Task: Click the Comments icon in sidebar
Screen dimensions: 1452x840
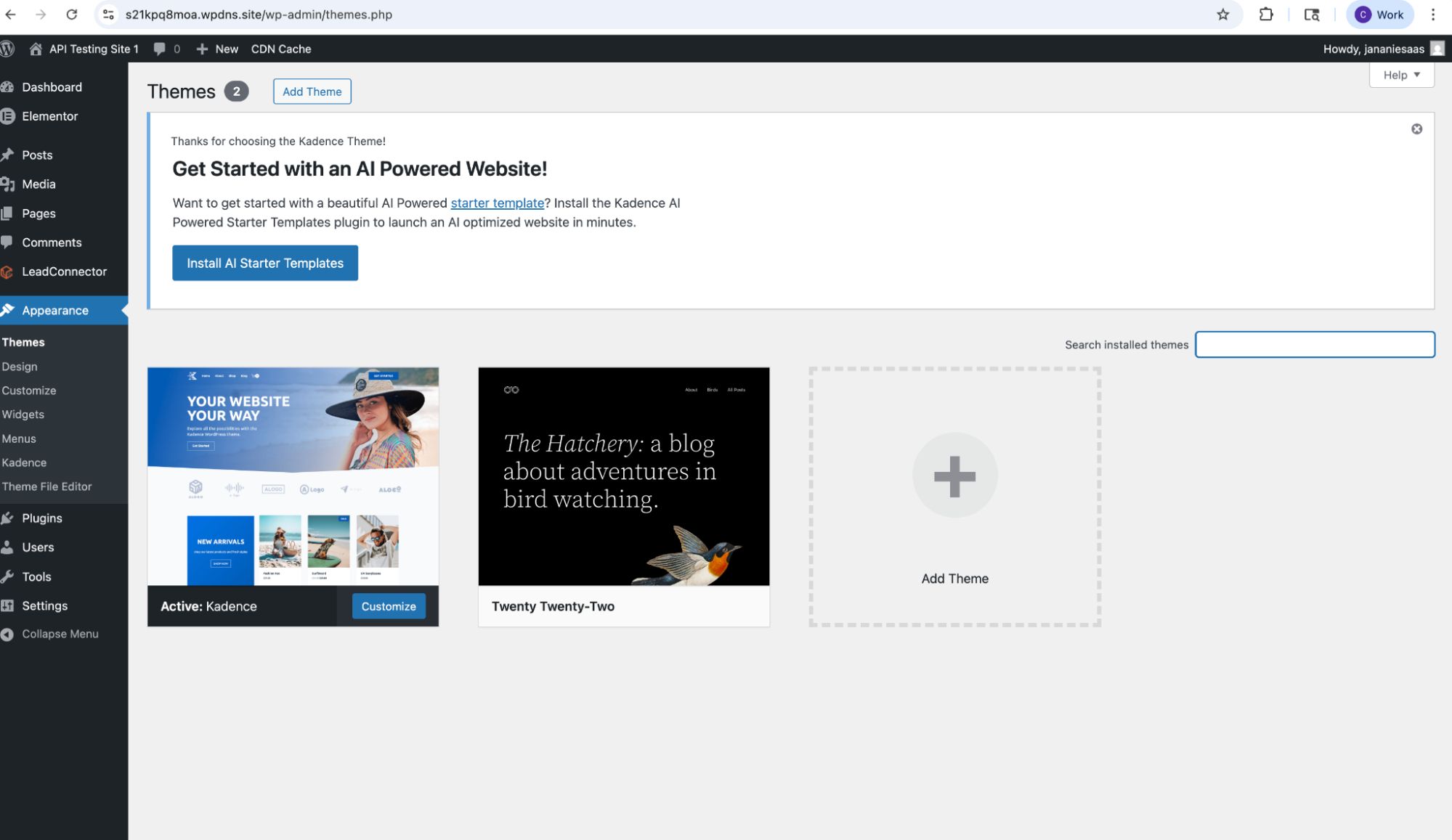Action: (7, 242)
